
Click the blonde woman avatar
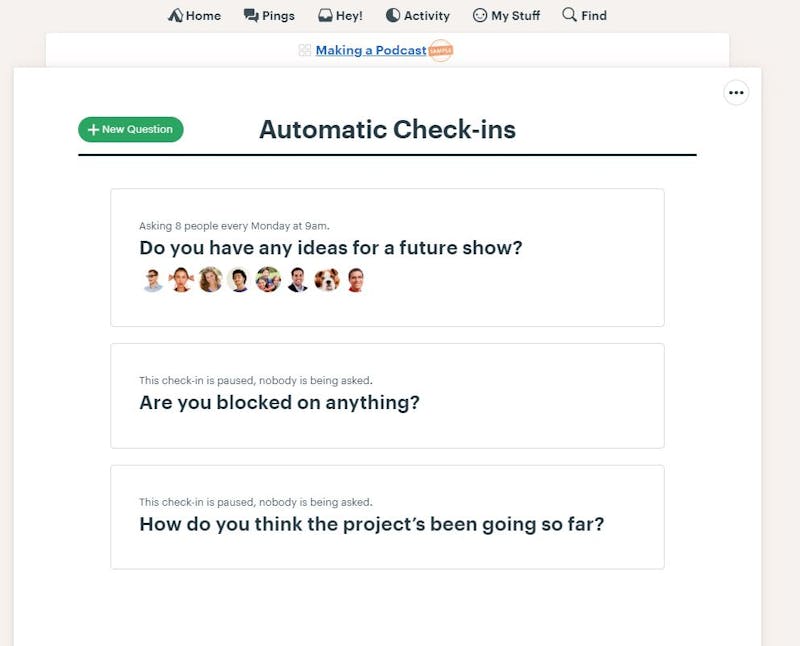[210, 280]
